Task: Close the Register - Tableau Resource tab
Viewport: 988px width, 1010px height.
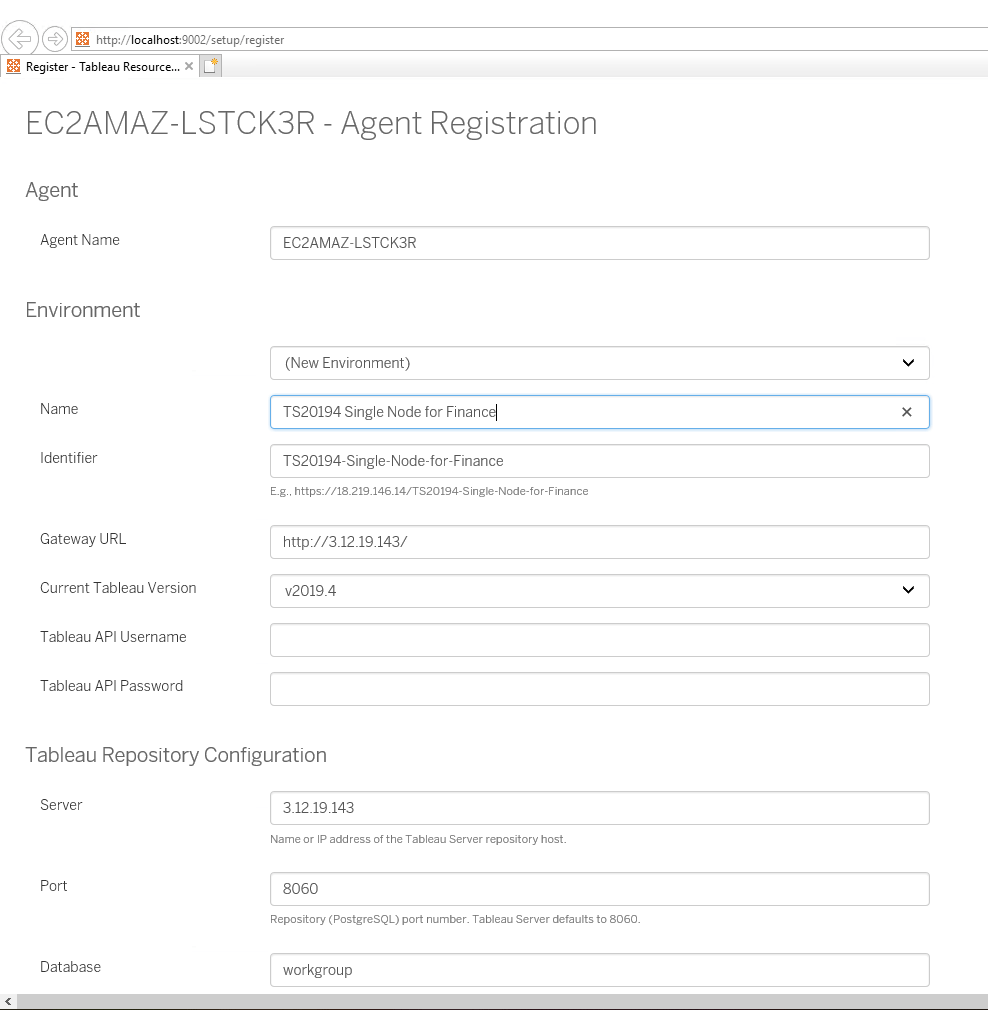Action: point(189,66)
